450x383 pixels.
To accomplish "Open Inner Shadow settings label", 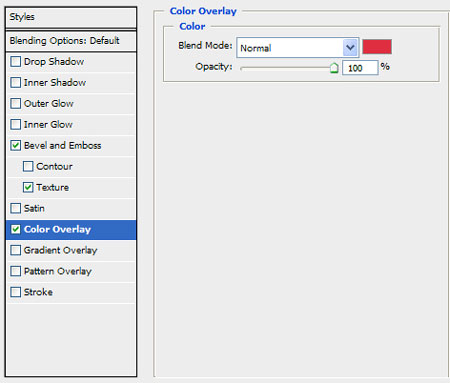I will [55, 83].
